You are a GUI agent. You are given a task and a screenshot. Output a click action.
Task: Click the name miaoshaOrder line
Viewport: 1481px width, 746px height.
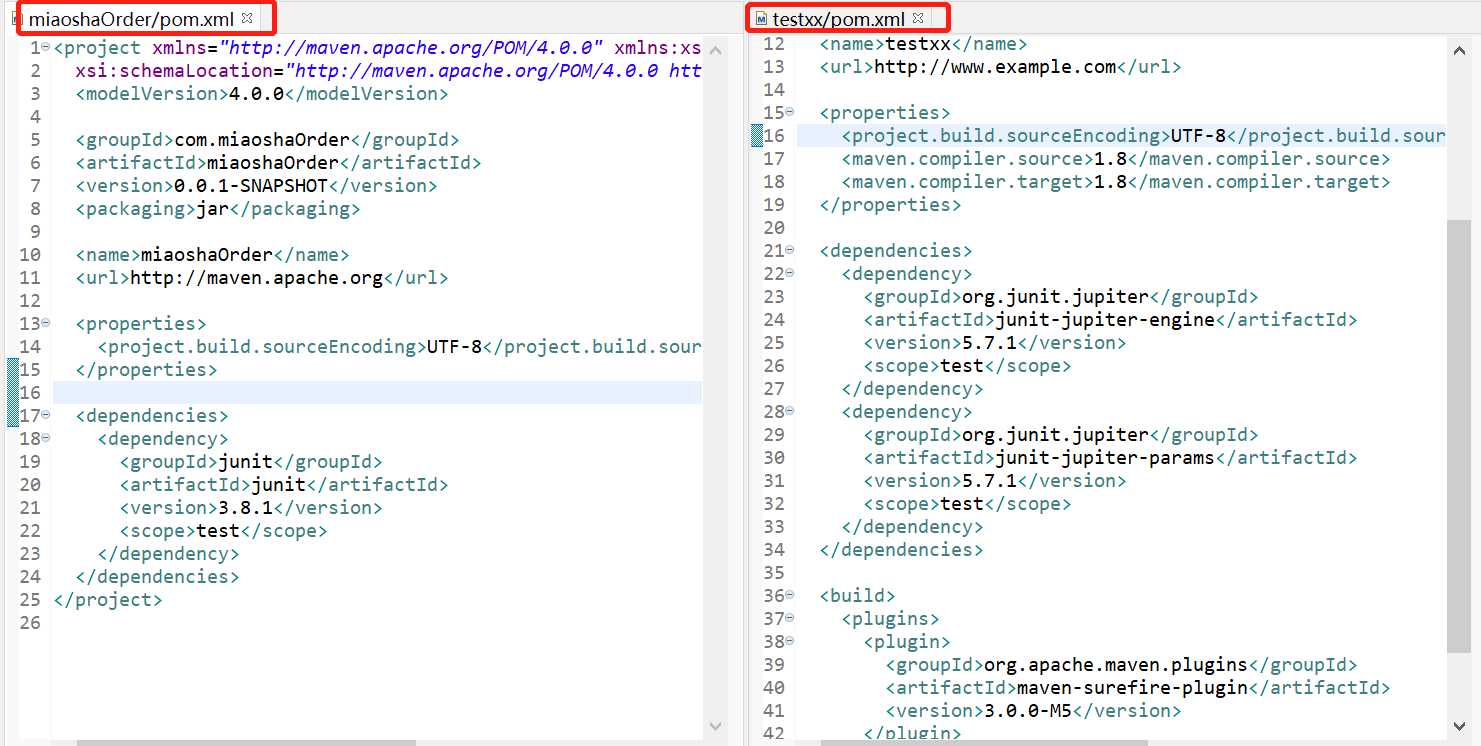pyautogui.click(x=212, y=255)
